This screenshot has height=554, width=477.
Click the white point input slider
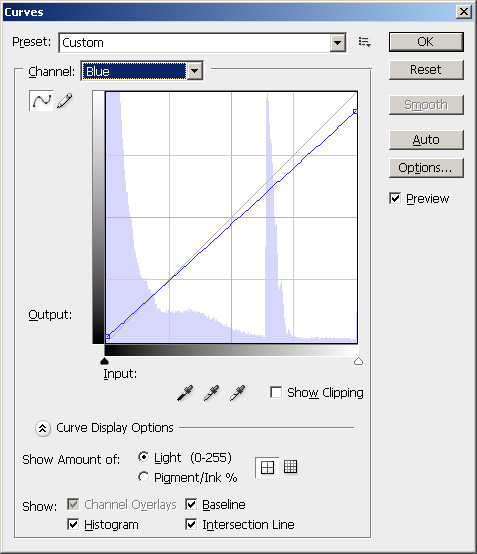(358, 361)
